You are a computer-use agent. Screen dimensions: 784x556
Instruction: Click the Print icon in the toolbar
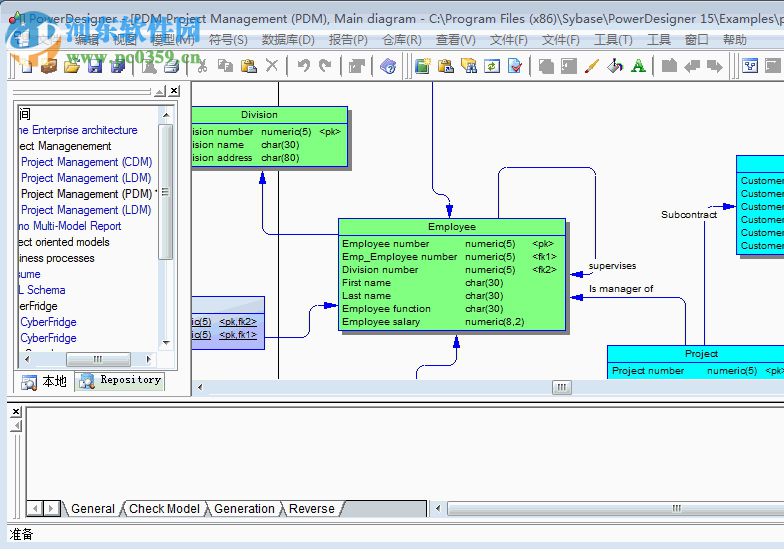(x=172, y=66)
